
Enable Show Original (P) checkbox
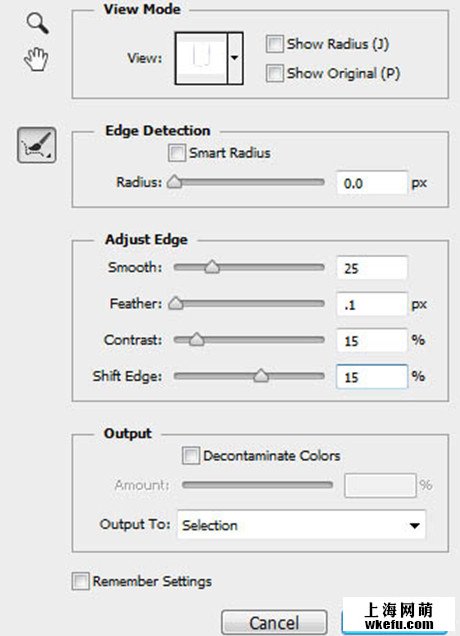pyautogui.click(x=274, y=73)
